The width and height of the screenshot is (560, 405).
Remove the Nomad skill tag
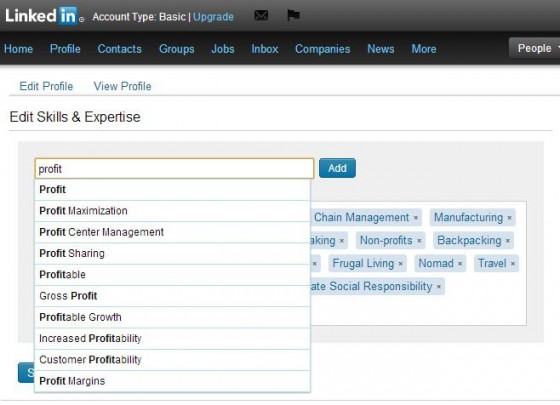point(460,264)
